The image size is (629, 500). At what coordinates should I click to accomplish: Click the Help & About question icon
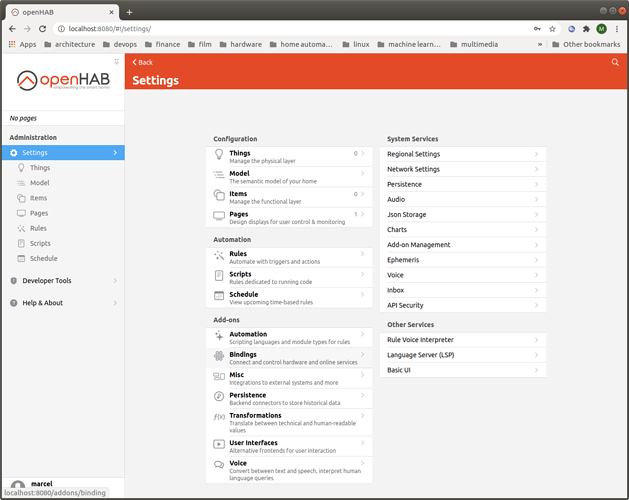coord(14,303)
